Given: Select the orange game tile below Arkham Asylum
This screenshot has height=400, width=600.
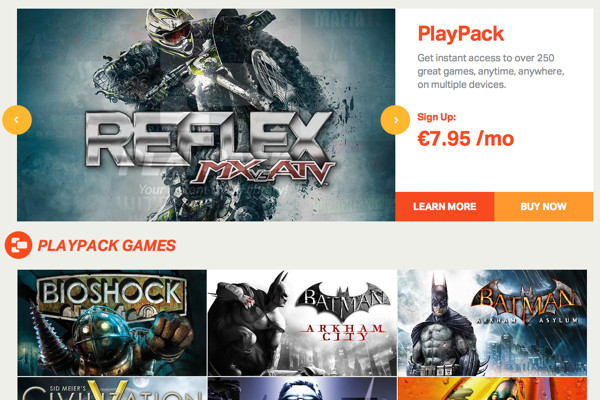Looking at the screenshot, I should pyautogui.click(x=492, y=389).
